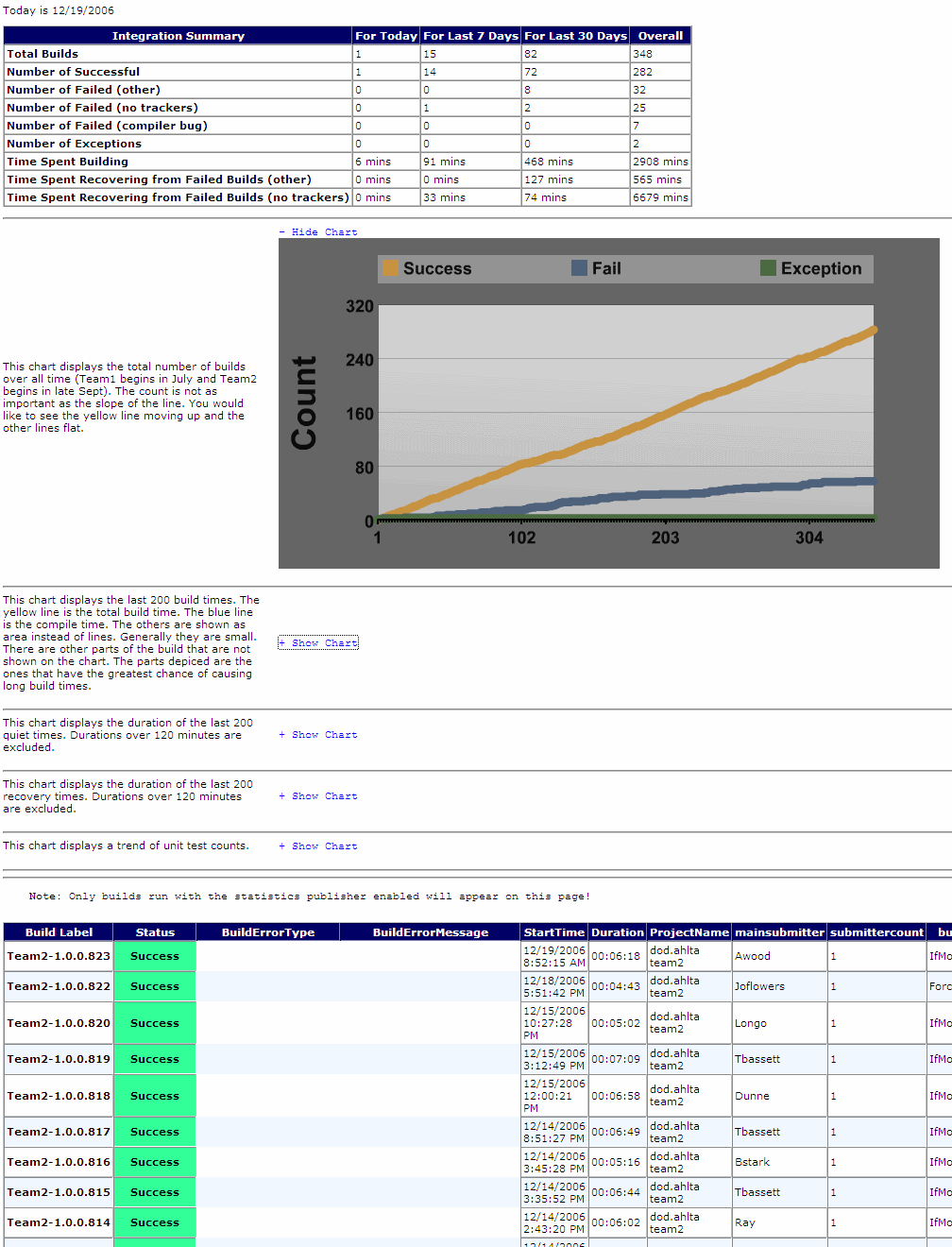Click the blue Fail legend swatch

580,268
